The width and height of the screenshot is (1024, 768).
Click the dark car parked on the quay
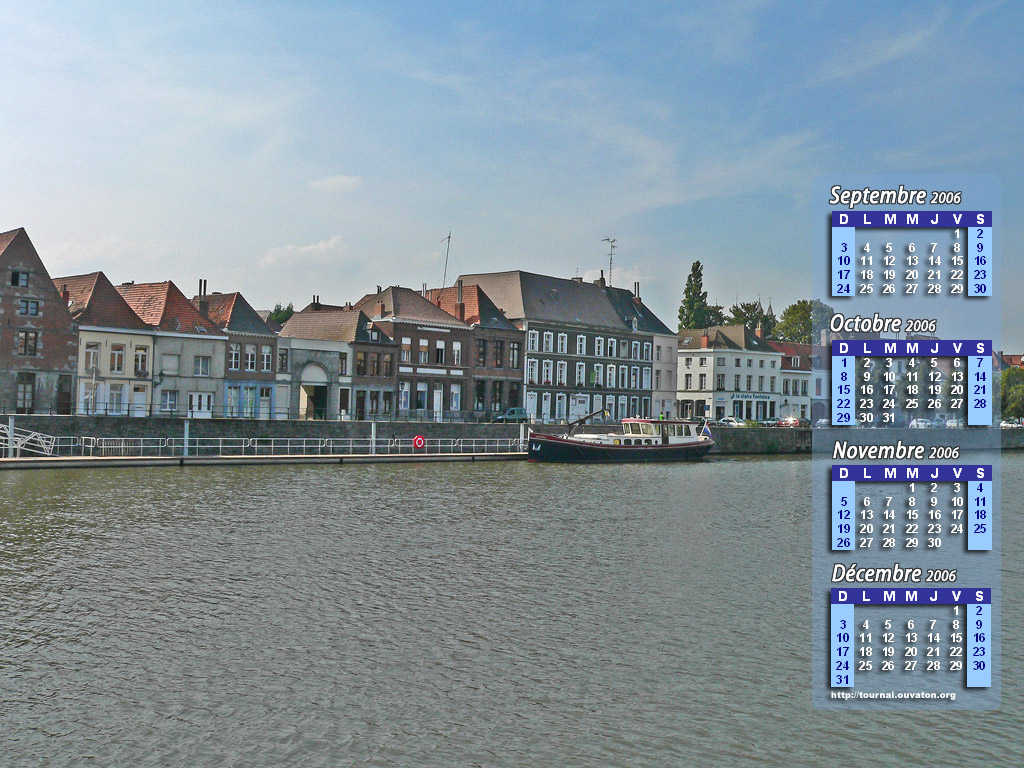(x=512, y=415)
